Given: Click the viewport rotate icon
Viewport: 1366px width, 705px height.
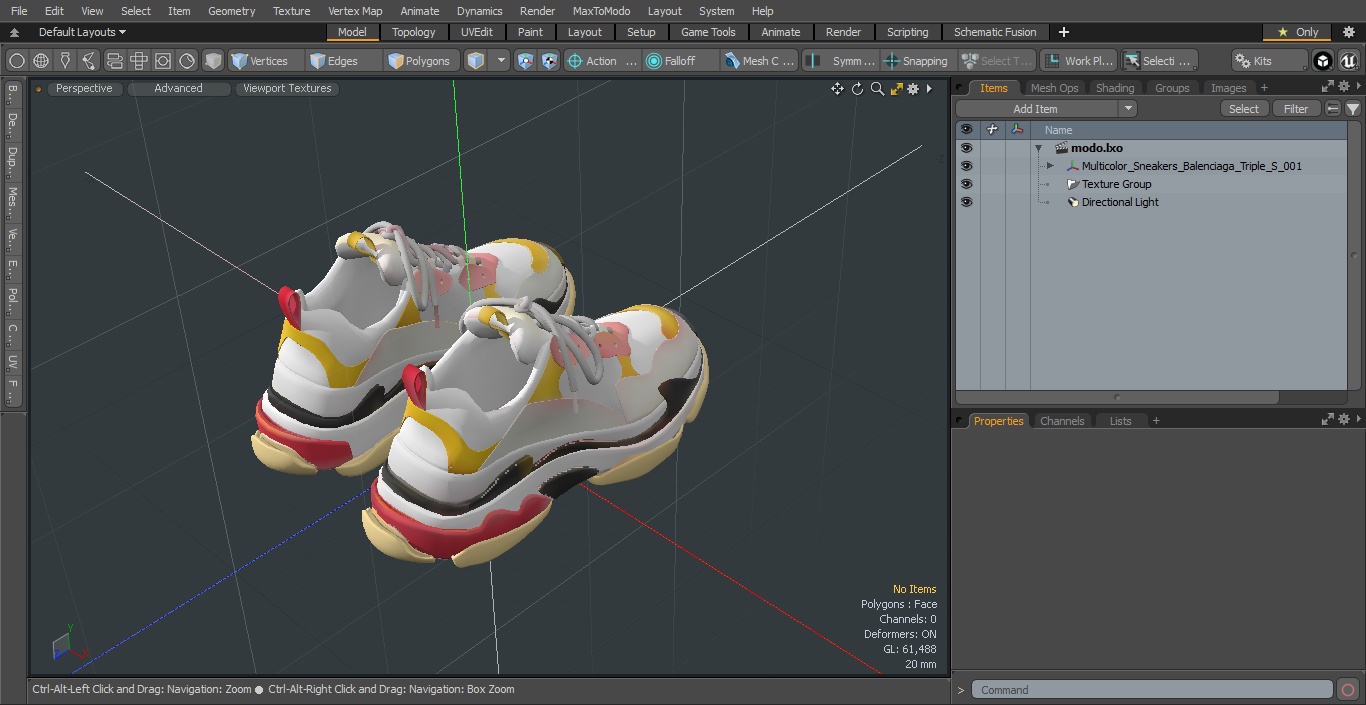Looking at the screenshot, I should tap(857, 89).
